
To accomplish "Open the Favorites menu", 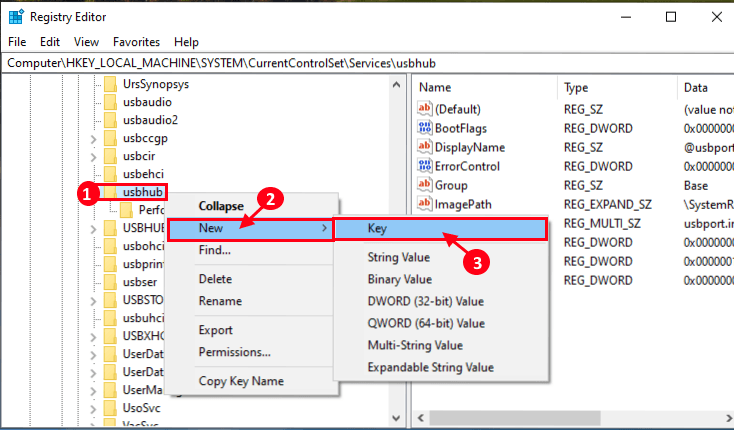I will [x=136, y=42].
